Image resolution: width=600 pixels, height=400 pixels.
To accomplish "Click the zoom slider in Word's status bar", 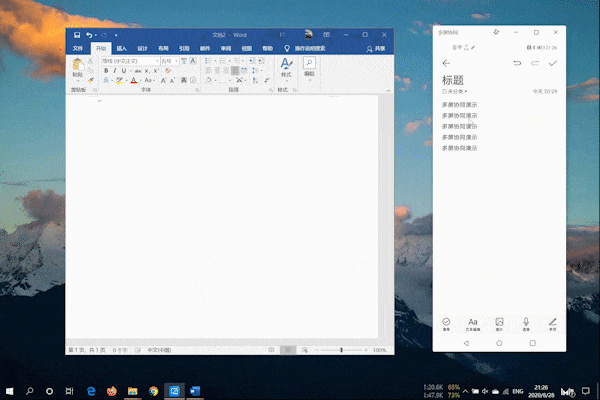I will pos(341,350).
